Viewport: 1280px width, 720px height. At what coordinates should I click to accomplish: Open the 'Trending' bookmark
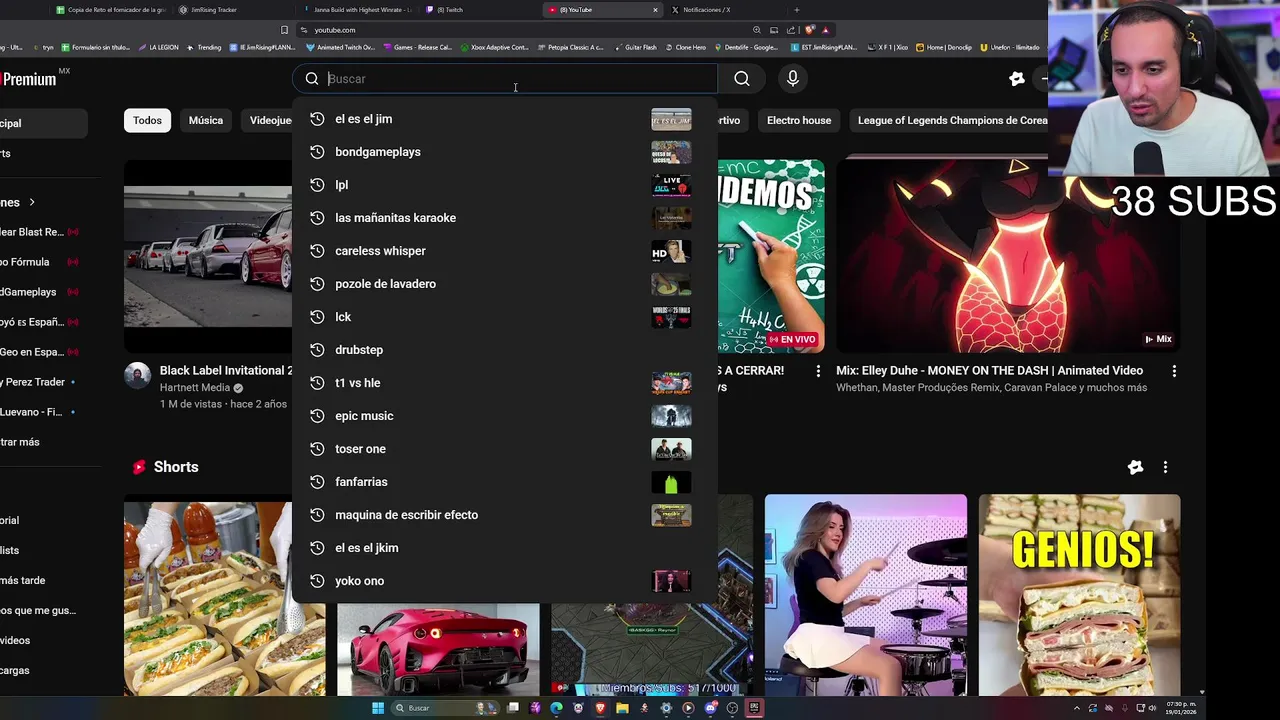[x=204, y=47]
